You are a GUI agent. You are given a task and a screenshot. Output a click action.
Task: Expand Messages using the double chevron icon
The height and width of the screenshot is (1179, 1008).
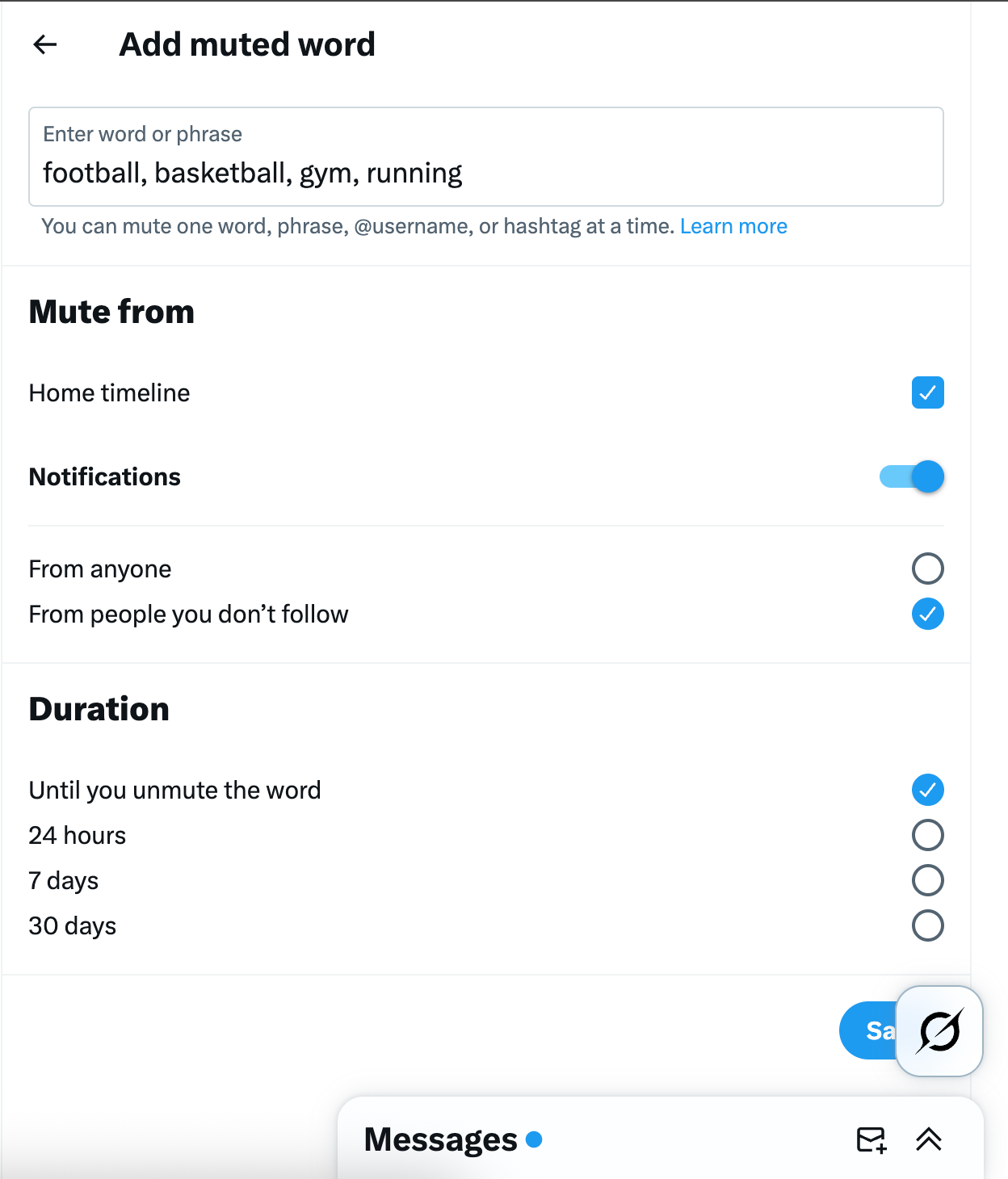(928, 1139)
